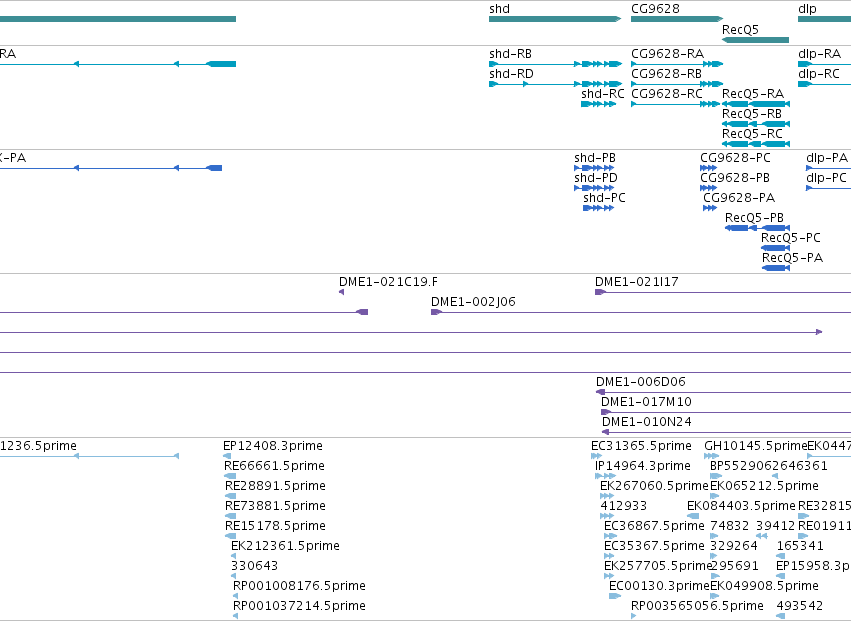
Task: Select the RecQ5-PA protein label
Action: pyautogui.click(x=792, y=258)
